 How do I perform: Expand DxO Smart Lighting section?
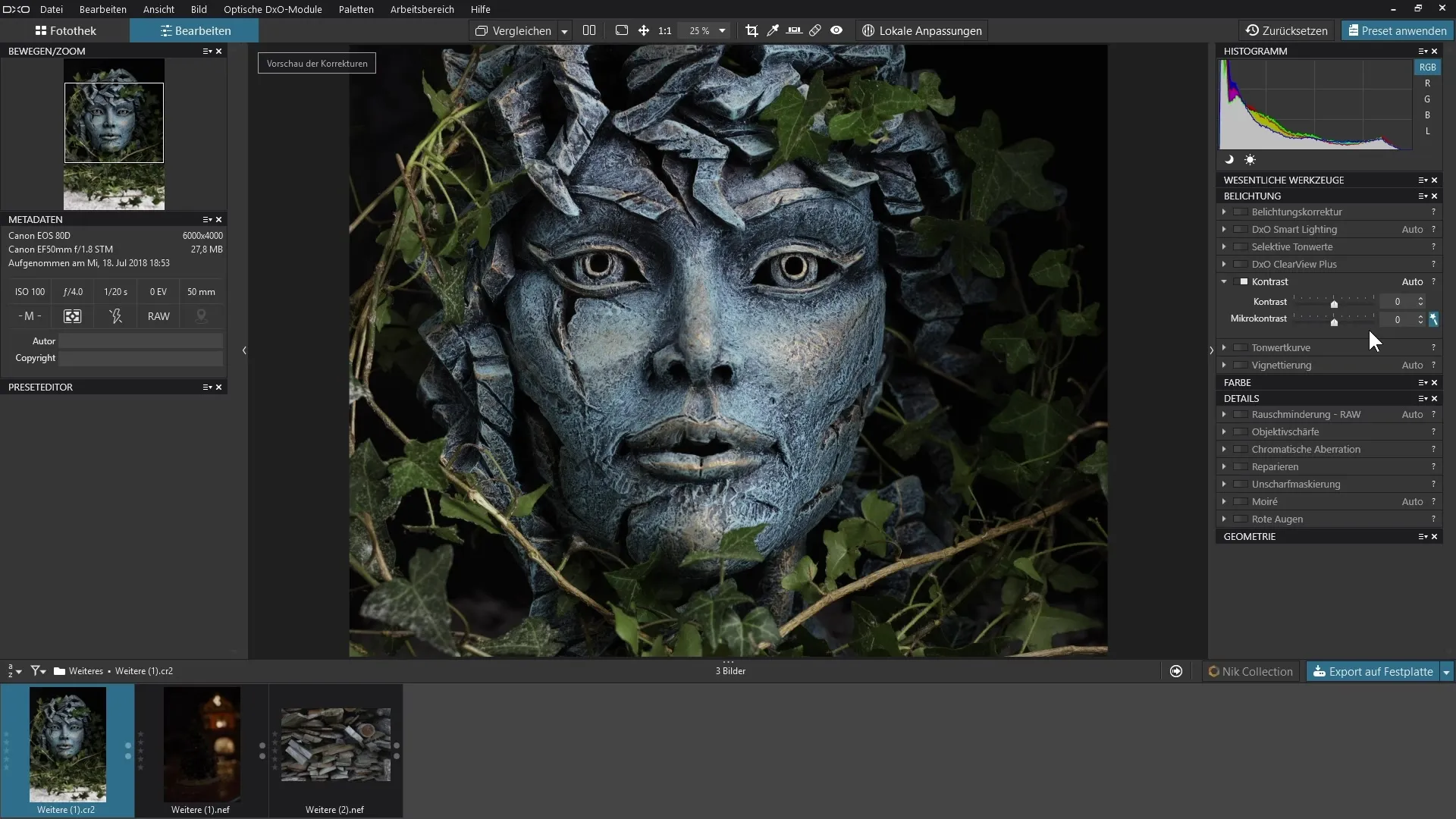click(1224, 229)
